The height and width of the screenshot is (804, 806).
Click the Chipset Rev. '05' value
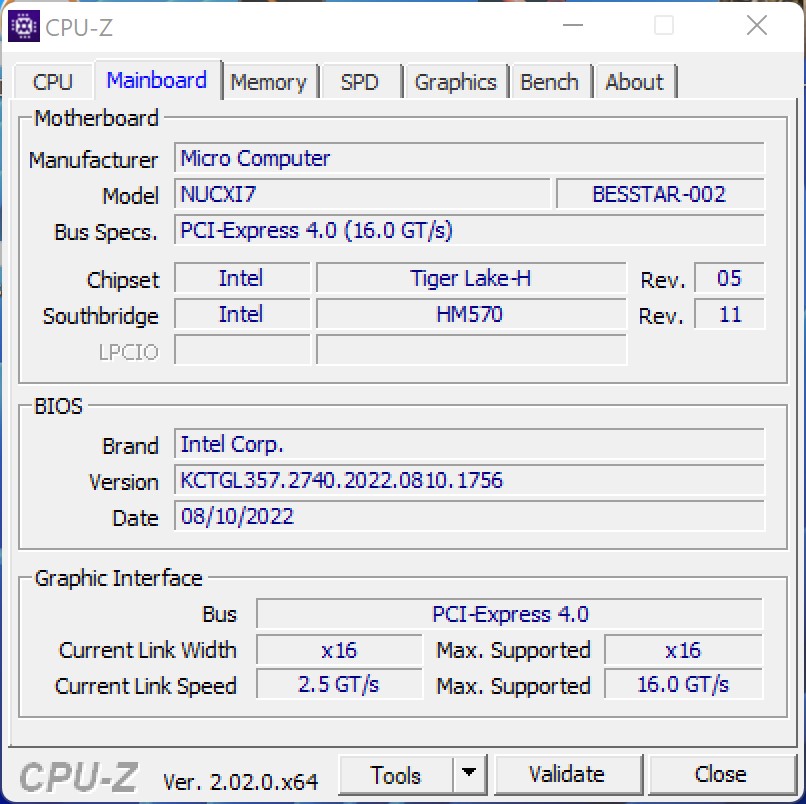click(x=729, y=278)
